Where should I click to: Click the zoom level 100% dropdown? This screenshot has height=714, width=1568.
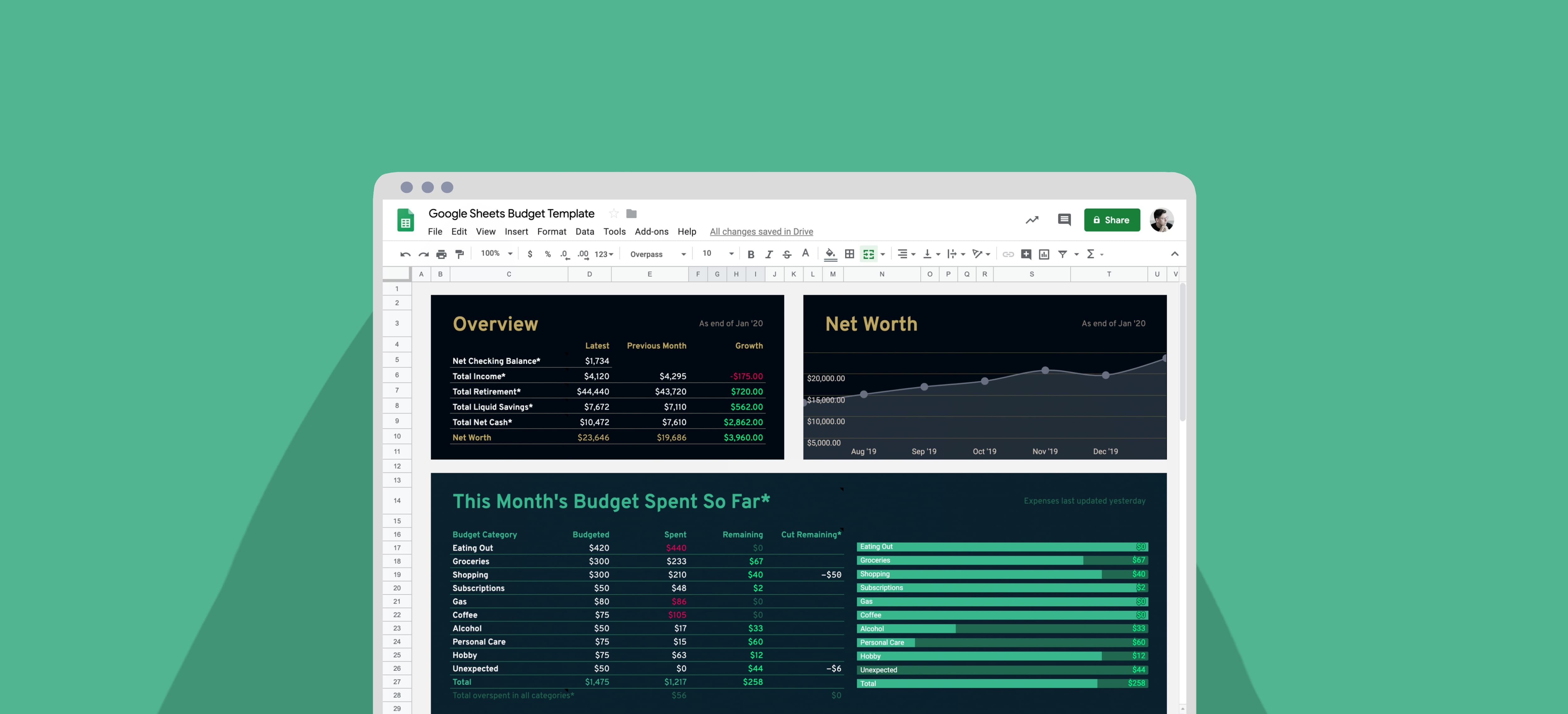pos(490,254)
